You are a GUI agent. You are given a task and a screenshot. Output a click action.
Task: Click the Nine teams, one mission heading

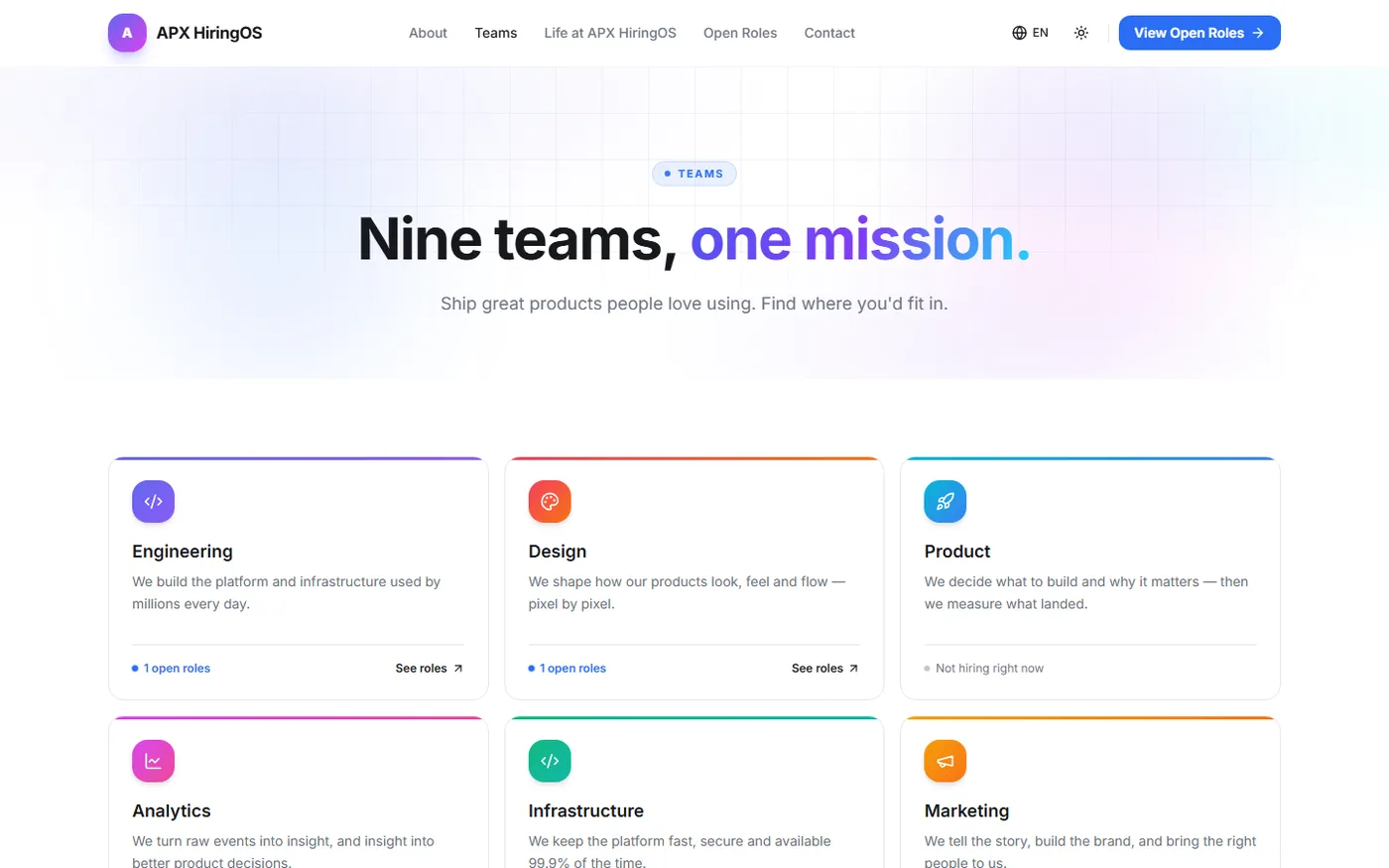click(x=694, y=240)
